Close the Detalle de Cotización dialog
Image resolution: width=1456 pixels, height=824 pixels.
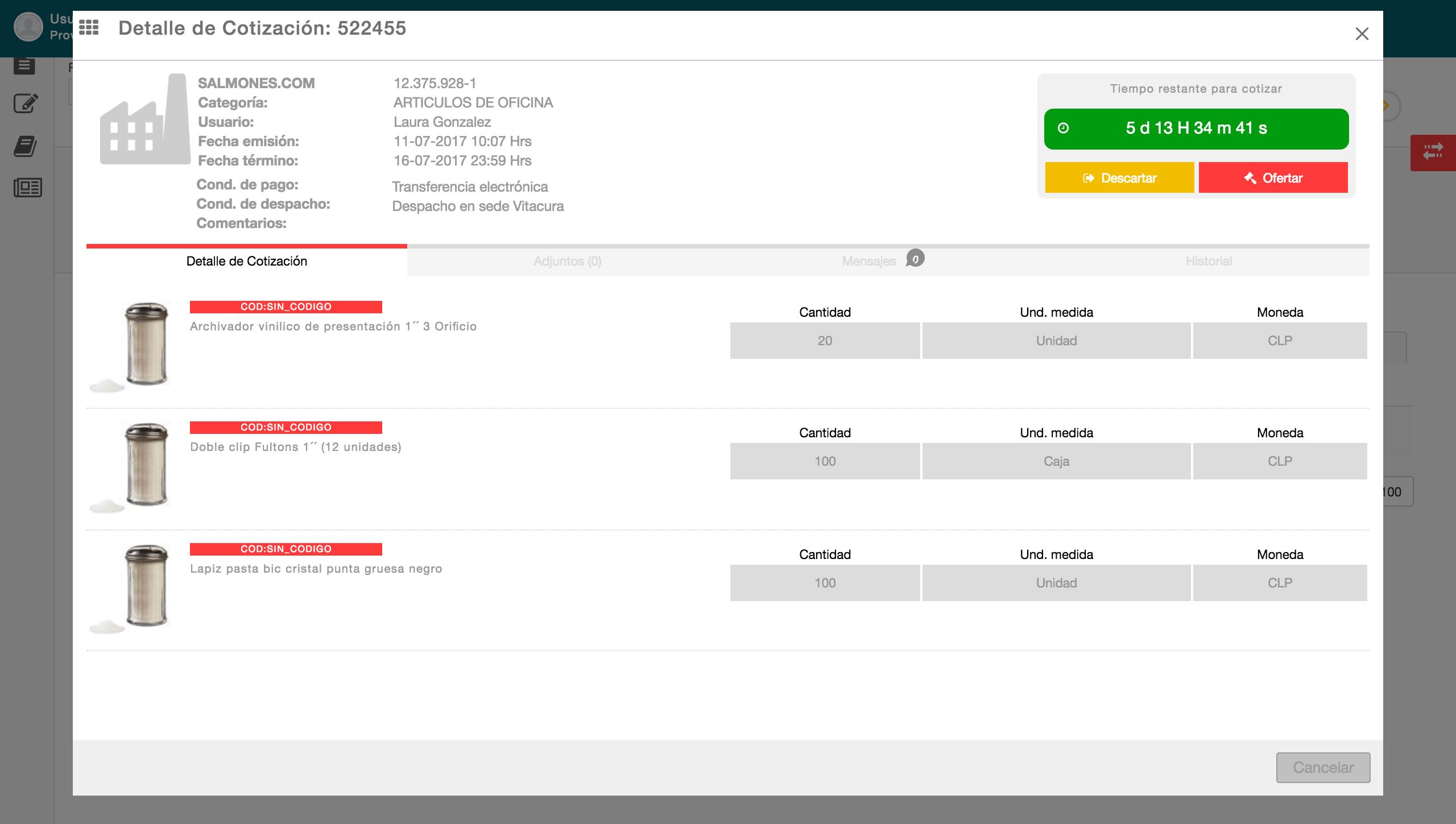click(x=1362, y=34)
